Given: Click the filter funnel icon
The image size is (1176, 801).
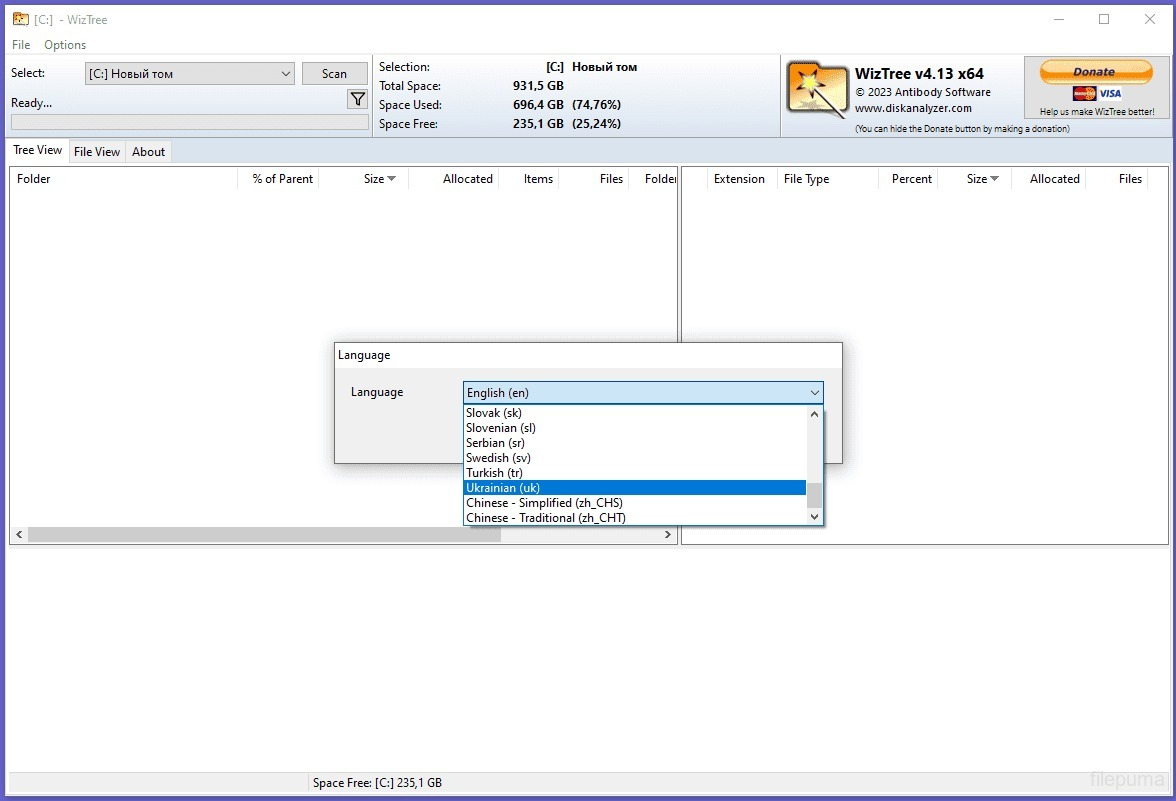Looking at the screenshot, I should [357, 99].
